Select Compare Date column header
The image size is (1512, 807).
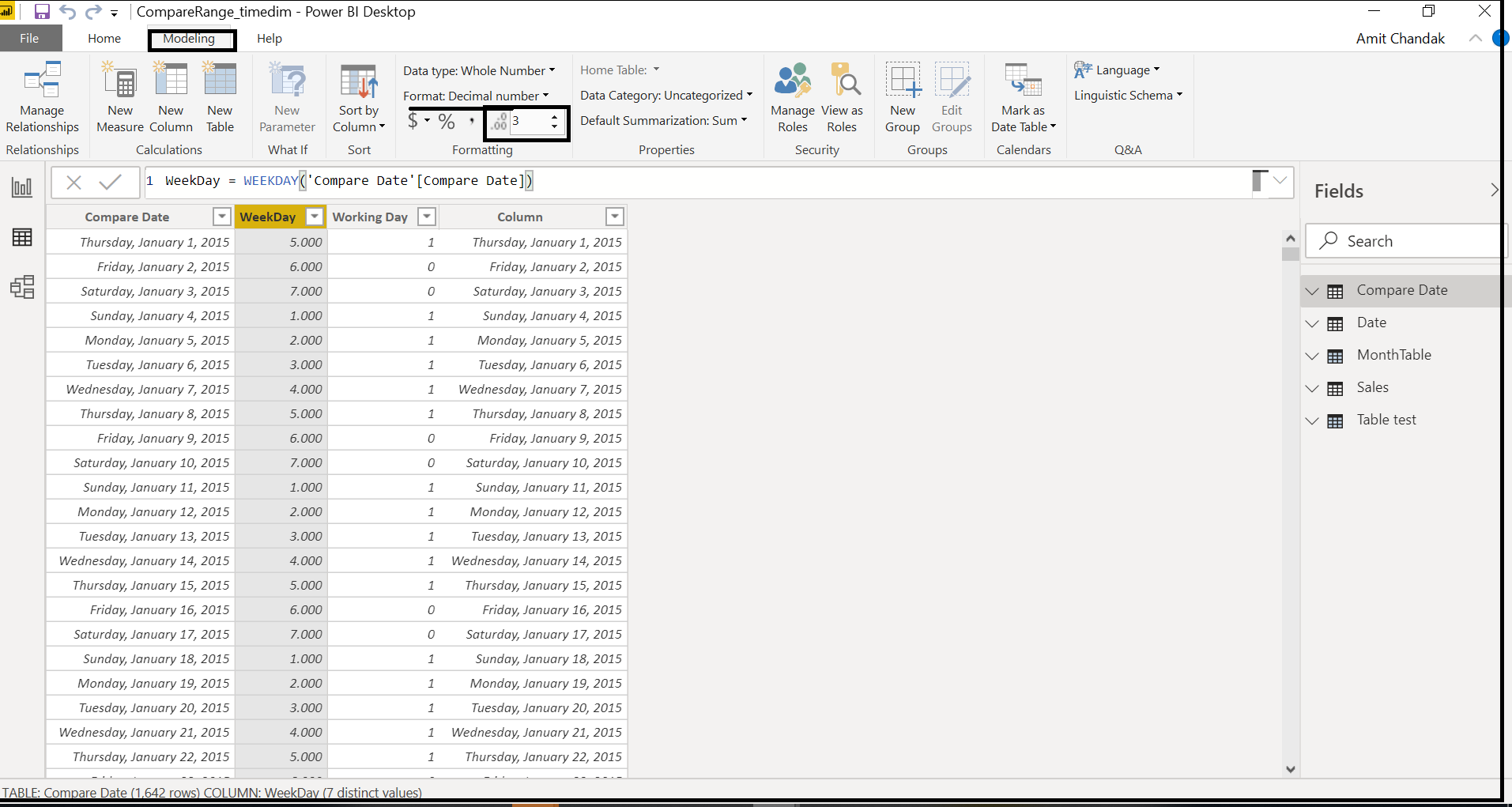(x=127, y=217)
